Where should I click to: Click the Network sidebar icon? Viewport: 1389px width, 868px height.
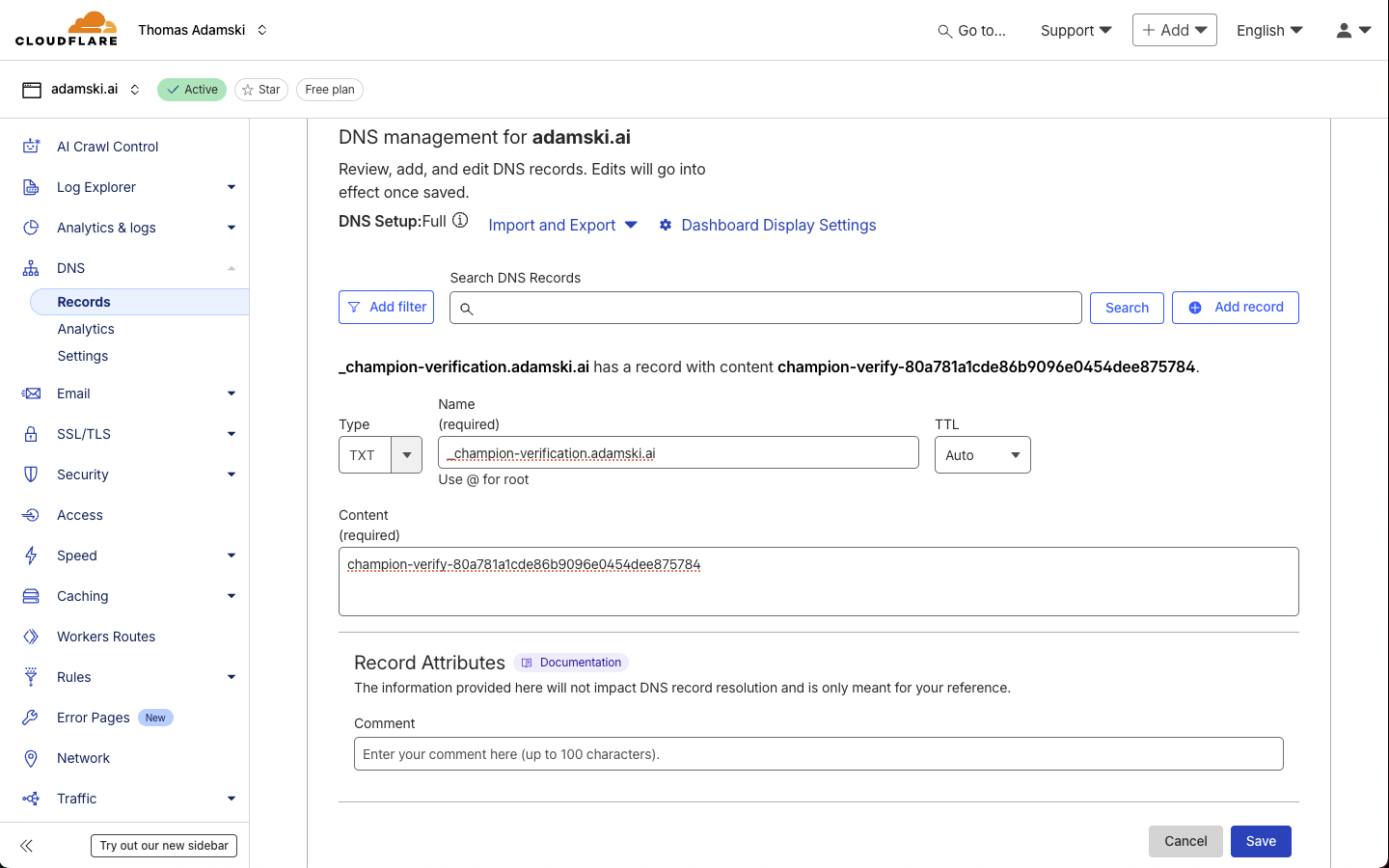30,757
